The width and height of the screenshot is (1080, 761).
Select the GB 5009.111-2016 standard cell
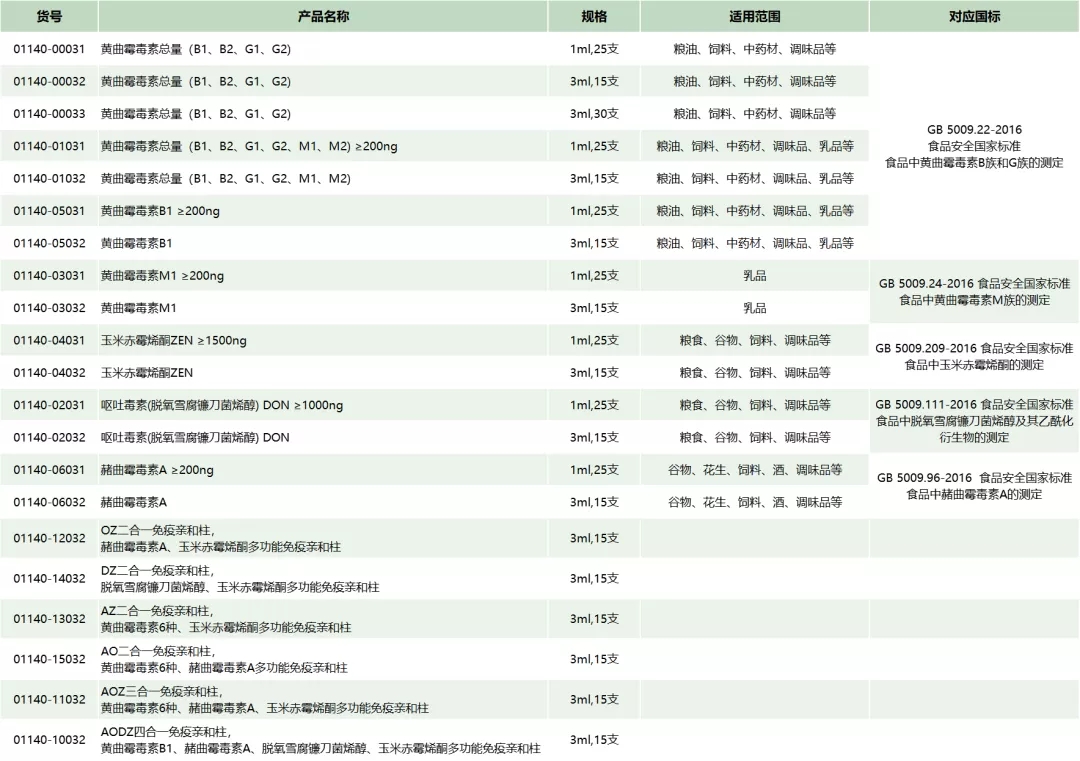[974, 421]
